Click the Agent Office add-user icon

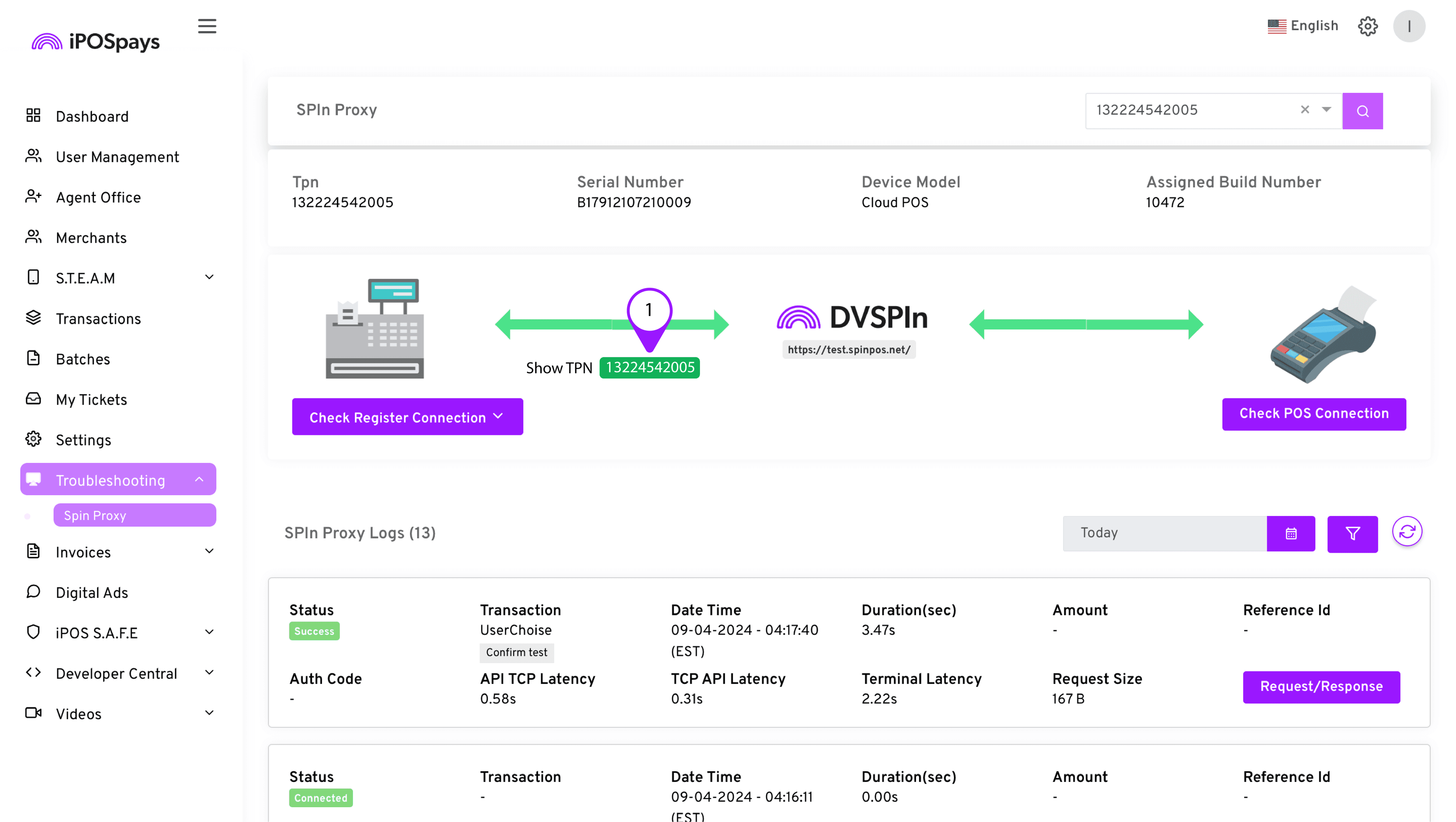pos(33,197)
